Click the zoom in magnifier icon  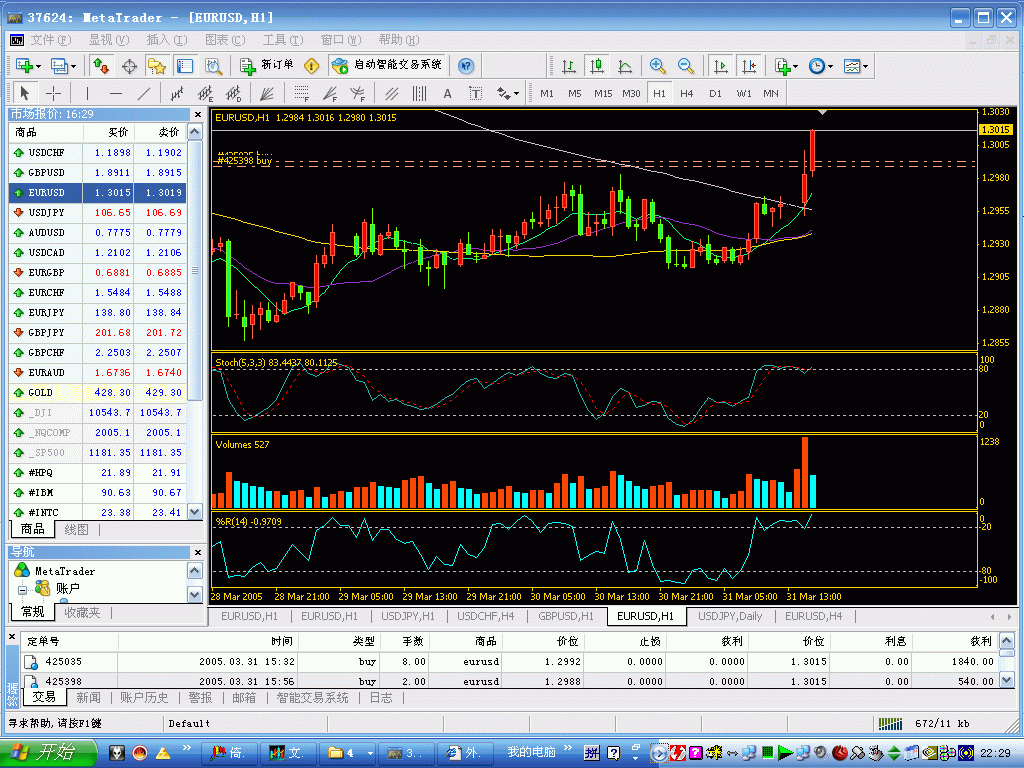[657, 66]
